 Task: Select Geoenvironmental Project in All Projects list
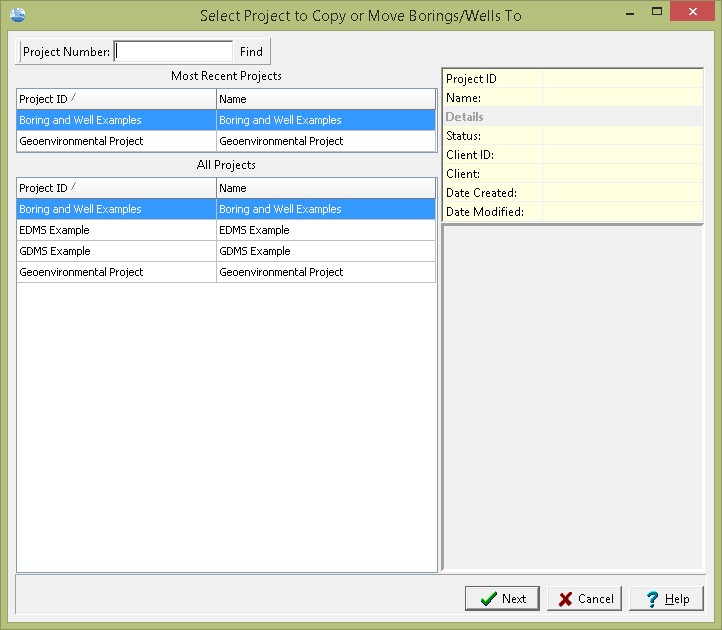[x=116, y=272]
